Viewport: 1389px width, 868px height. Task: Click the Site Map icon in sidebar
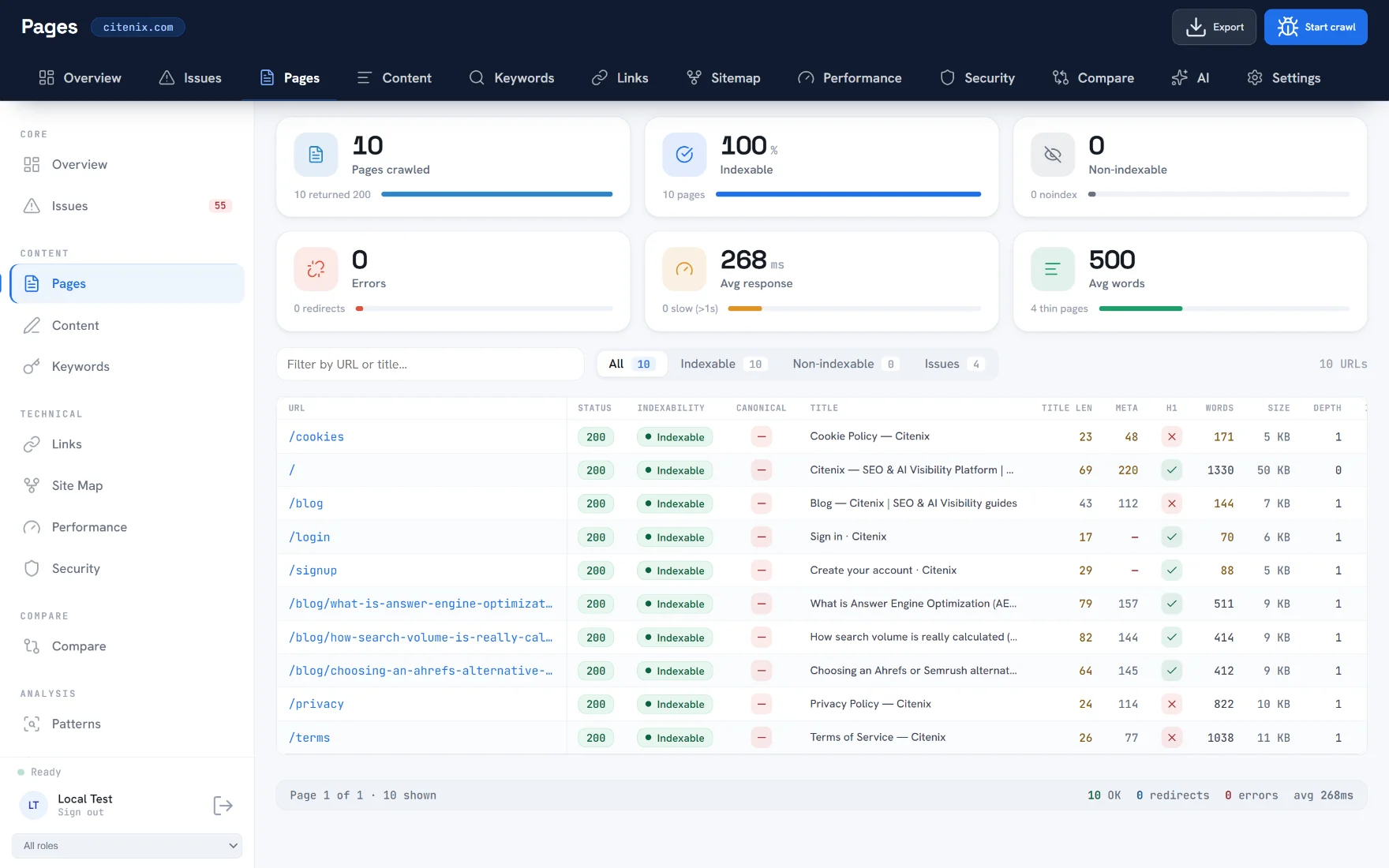(x=32, y=485)
